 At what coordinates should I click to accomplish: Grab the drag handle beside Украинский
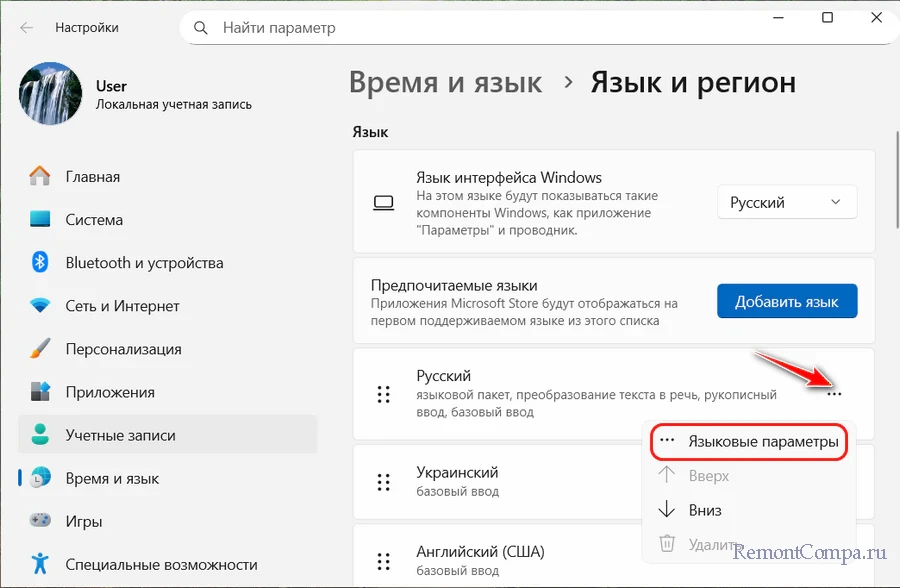tap(383, 482)
